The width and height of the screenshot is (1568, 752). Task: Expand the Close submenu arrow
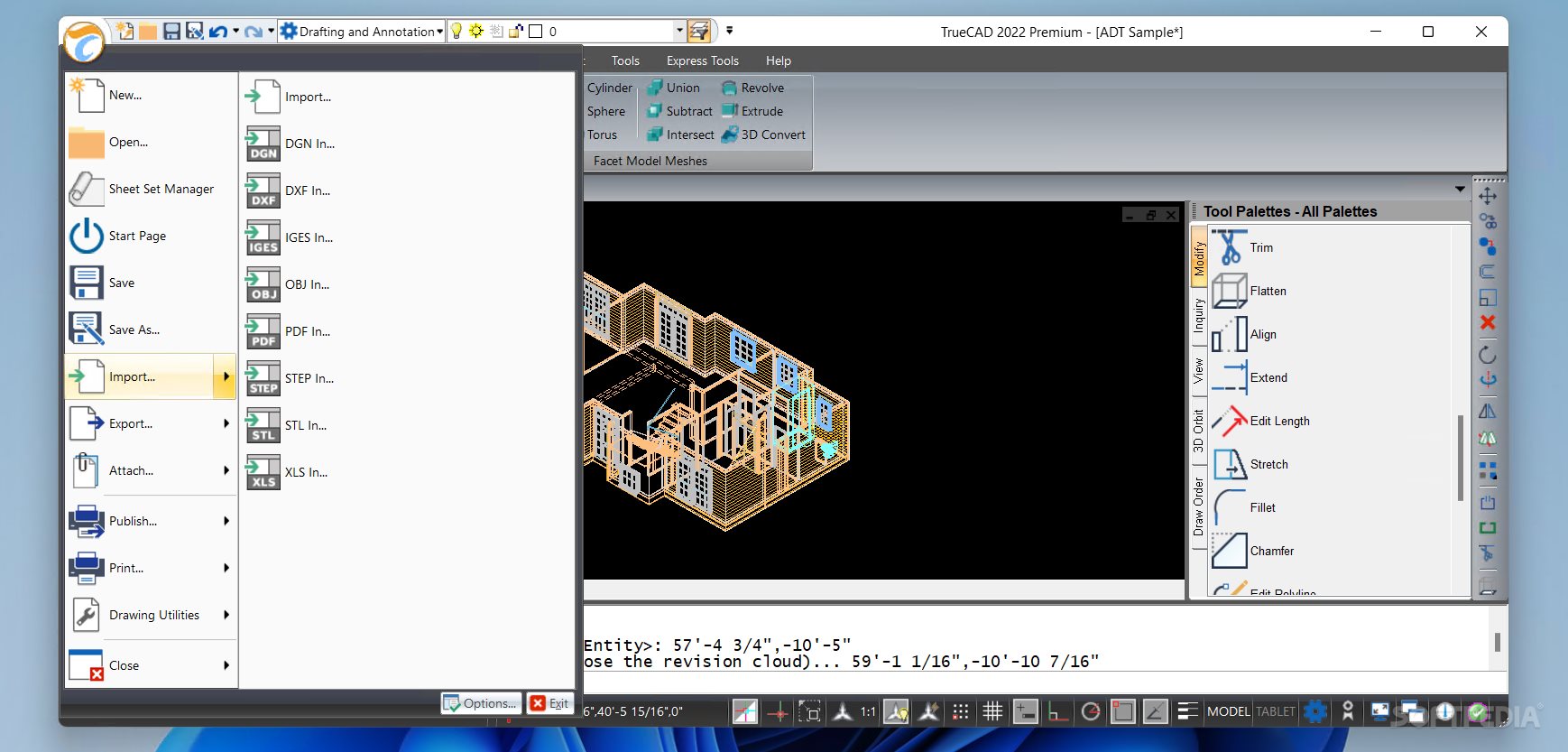pyautogui.click(x=226, y=665)
